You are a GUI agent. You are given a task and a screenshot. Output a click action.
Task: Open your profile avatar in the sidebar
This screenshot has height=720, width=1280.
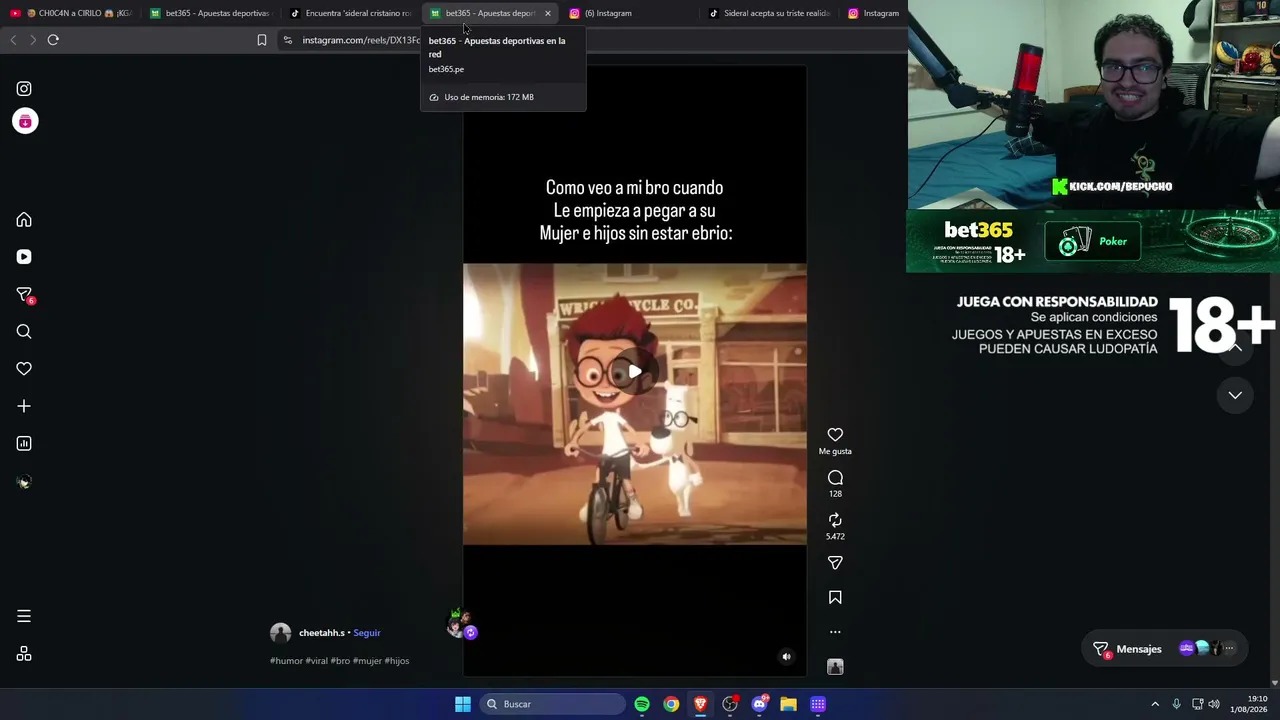coord(24,482)
